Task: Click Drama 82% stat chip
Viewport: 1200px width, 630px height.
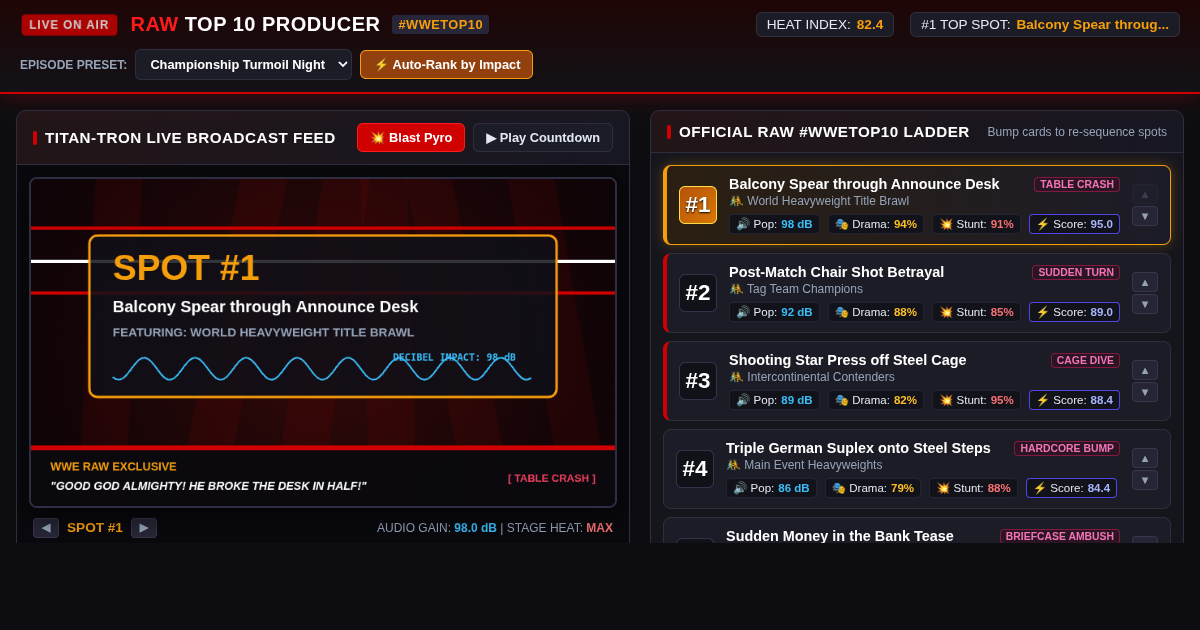Action: coord(876,400)
